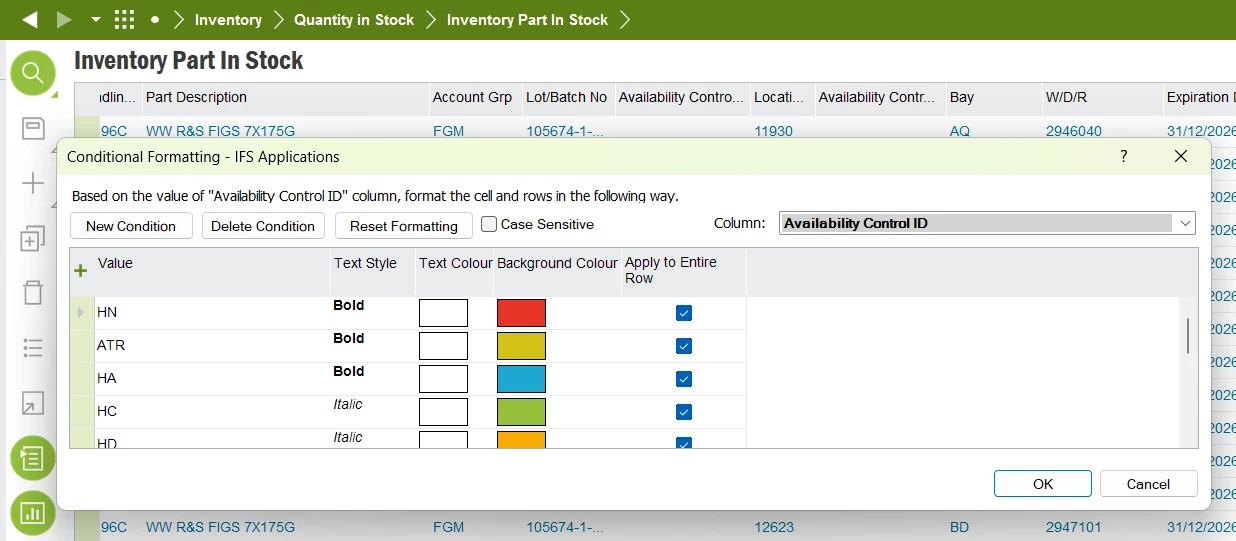The width and height of the screenshot is (1236, 541).
Task: Go back using the left navigation arrow
Action: [x=29, y=19]
